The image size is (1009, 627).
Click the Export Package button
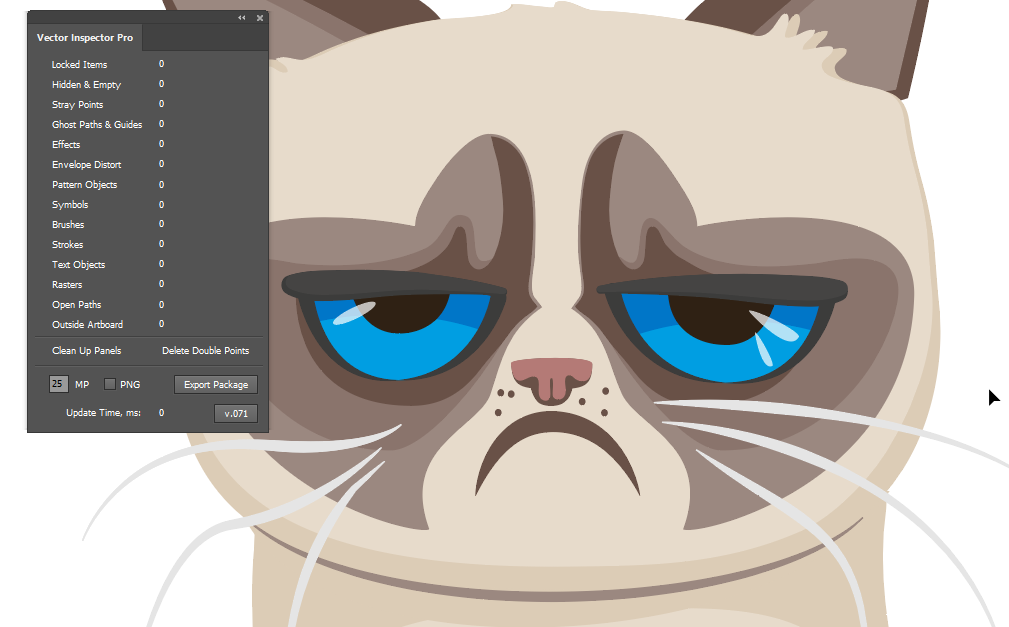tap(216, 384)
